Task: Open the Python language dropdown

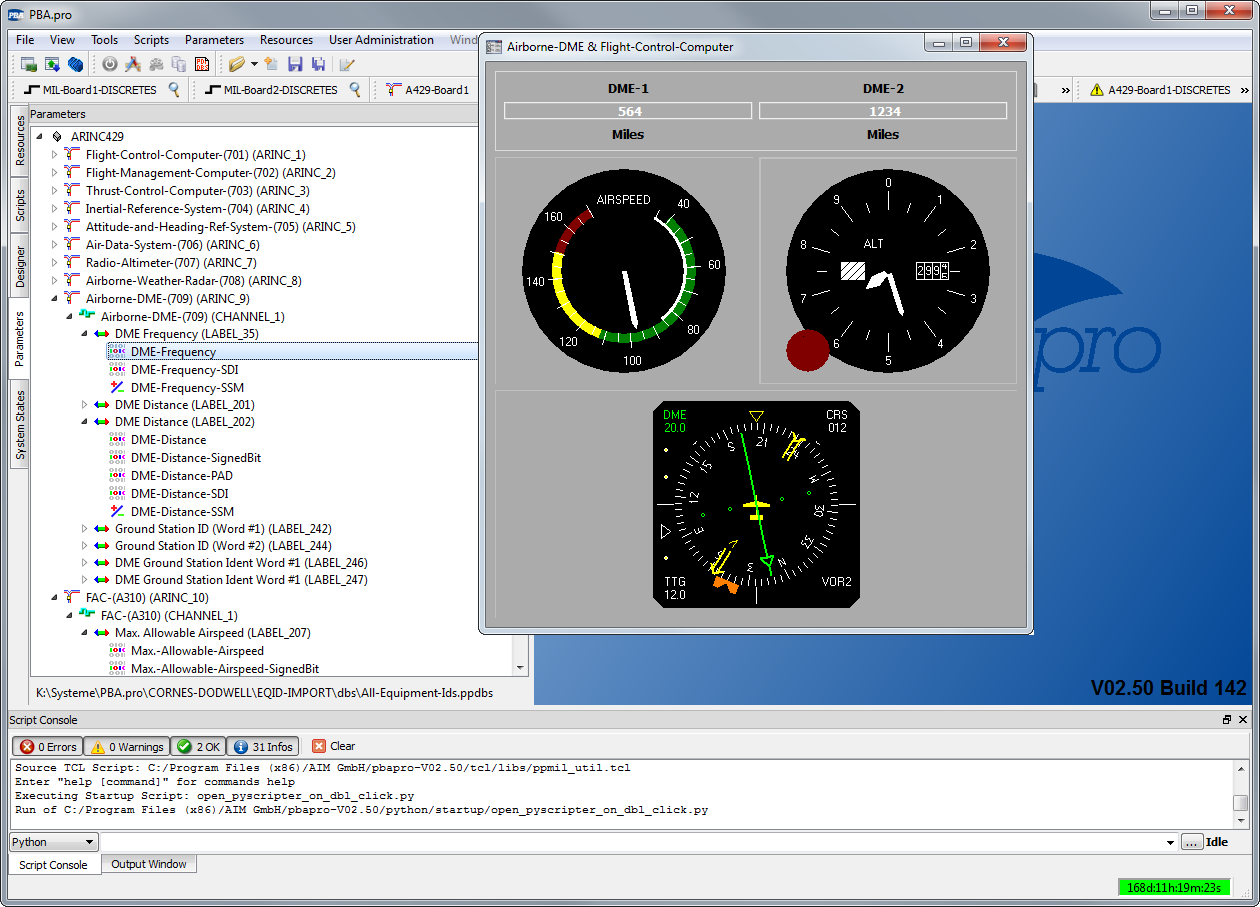Action: [x=53, y=841]
